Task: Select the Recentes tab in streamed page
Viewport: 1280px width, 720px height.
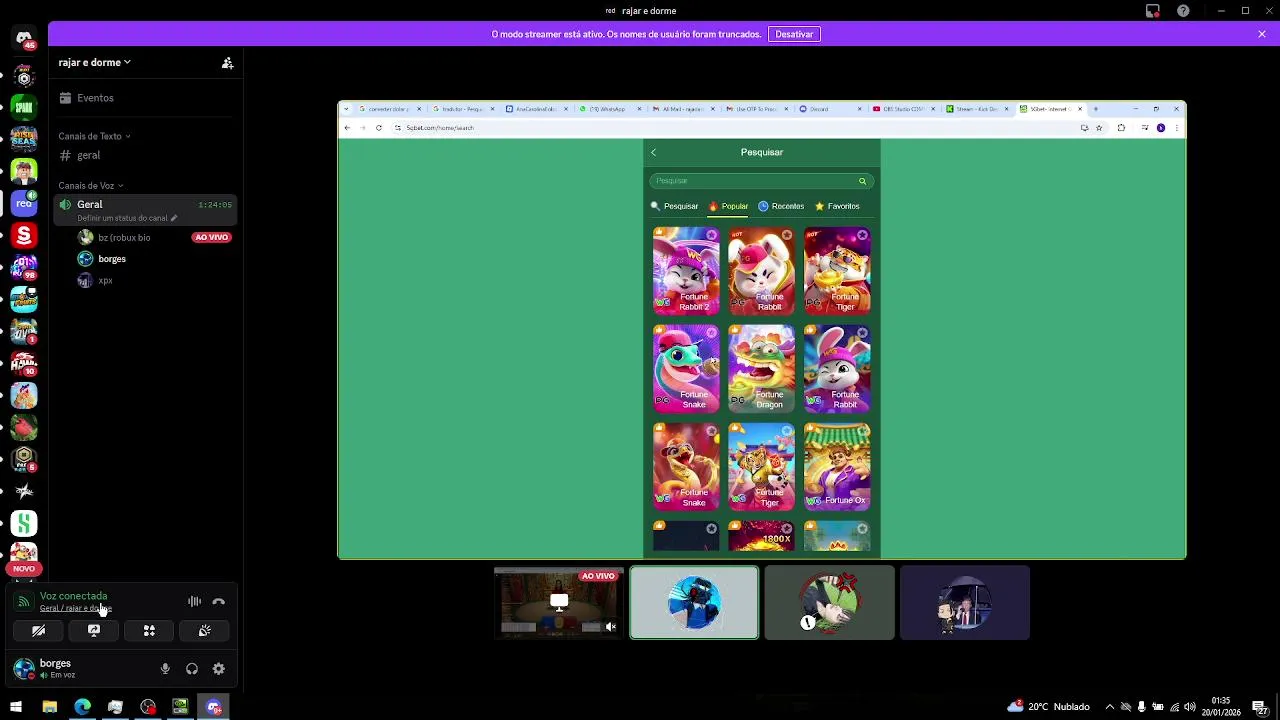Action: 781,206
